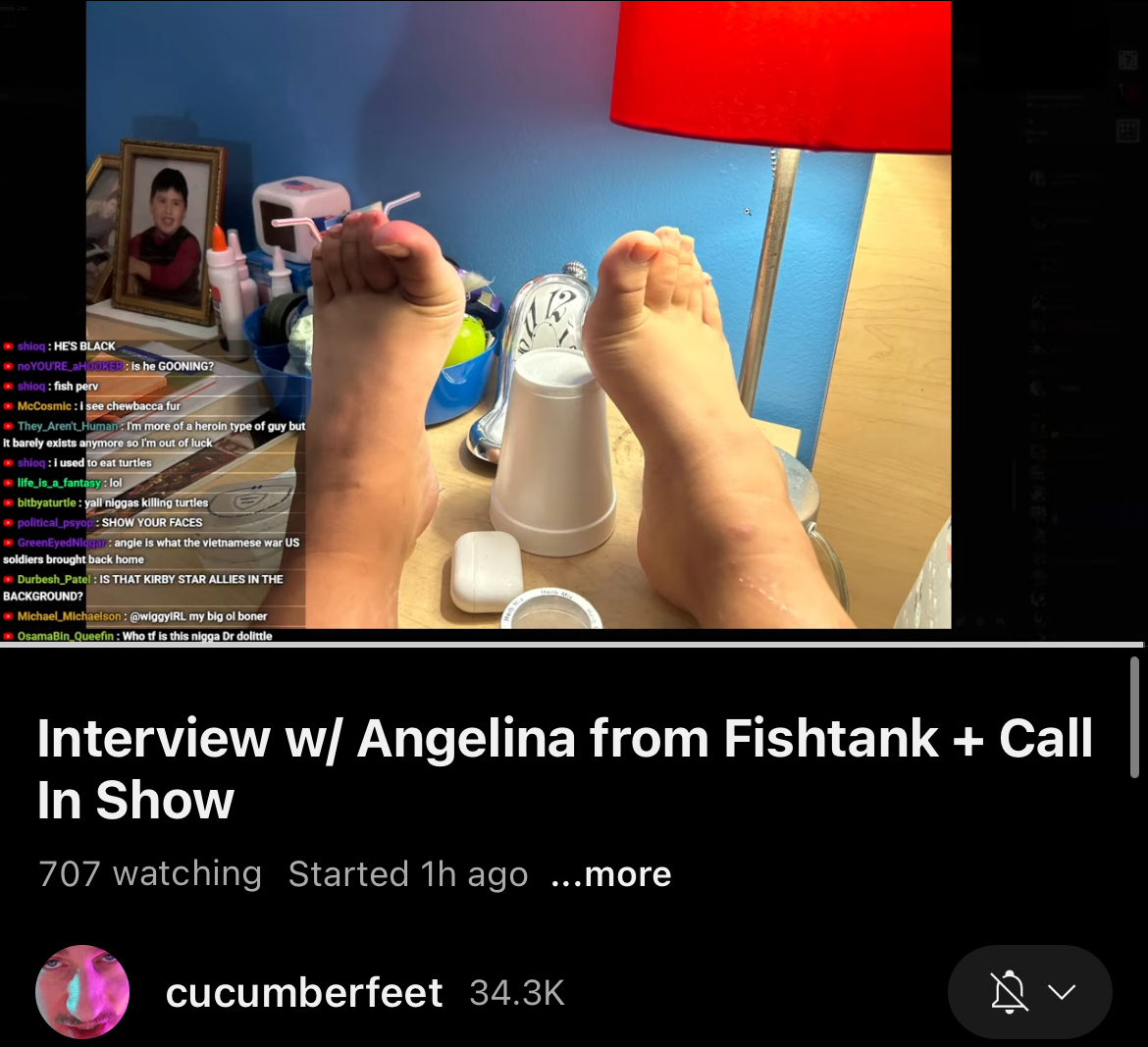Viewport: 1148px width, 1047px height.
Task: Click the red icon next to Michael_Michaelson
Action: tap(8, 616)
